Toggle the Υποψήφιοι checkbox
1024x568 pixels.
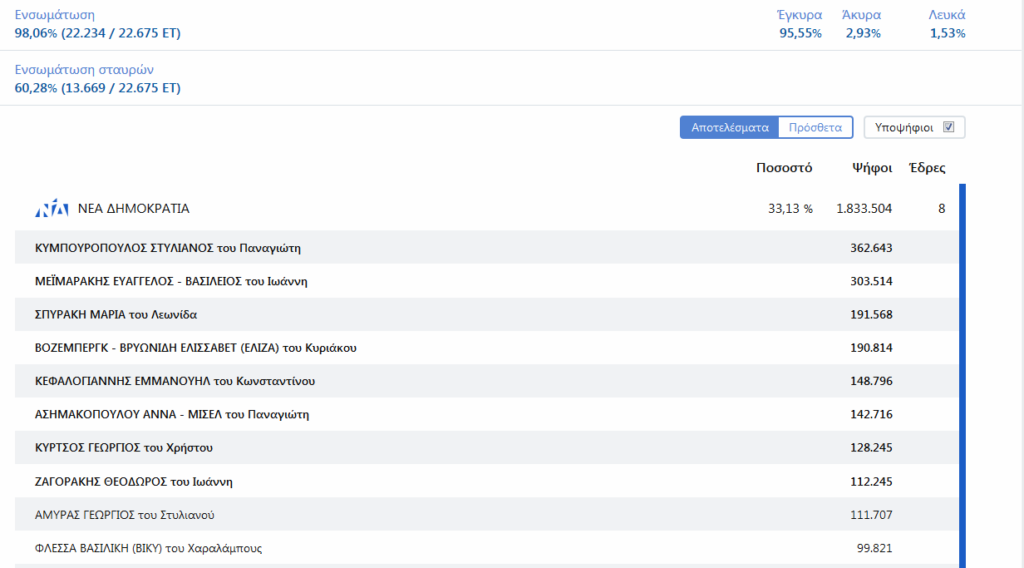click(x=949, y=127)
